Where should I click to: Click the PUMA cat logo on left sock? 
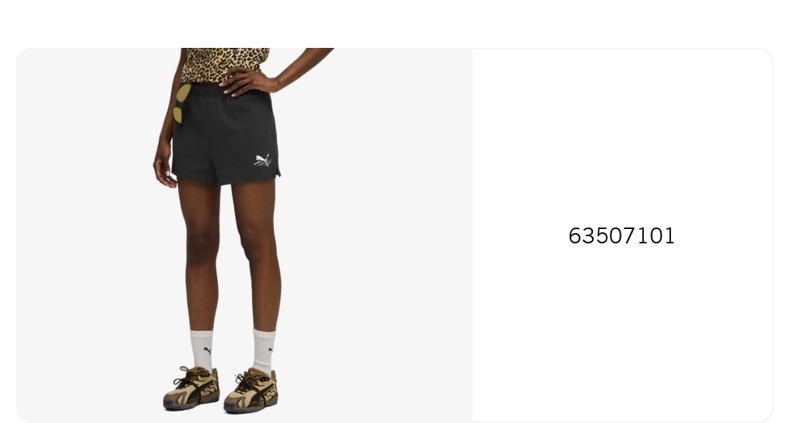click(208, 350)
